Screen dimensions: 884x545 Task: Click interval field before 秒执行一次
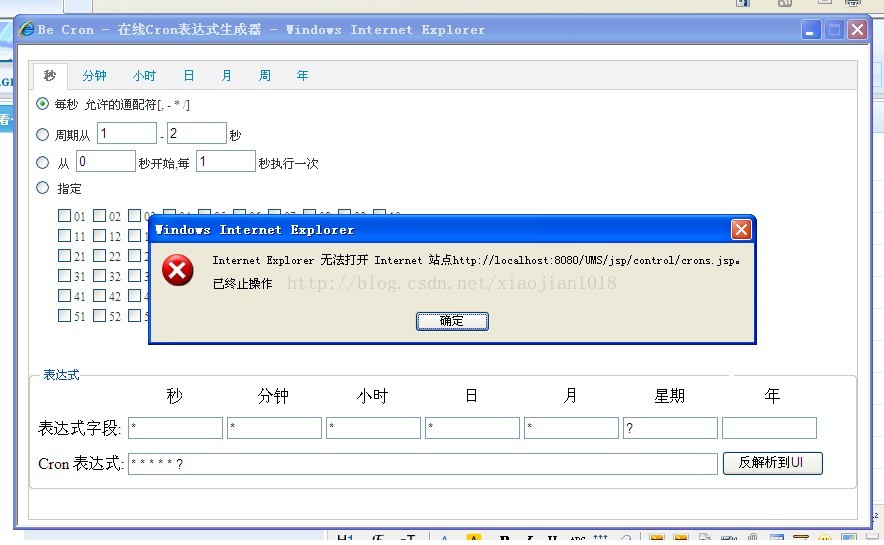coord(226,161)
